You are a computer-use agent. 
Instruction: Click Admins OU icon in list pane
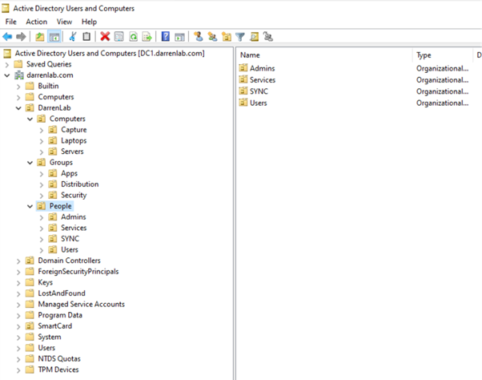pos(243,68)
